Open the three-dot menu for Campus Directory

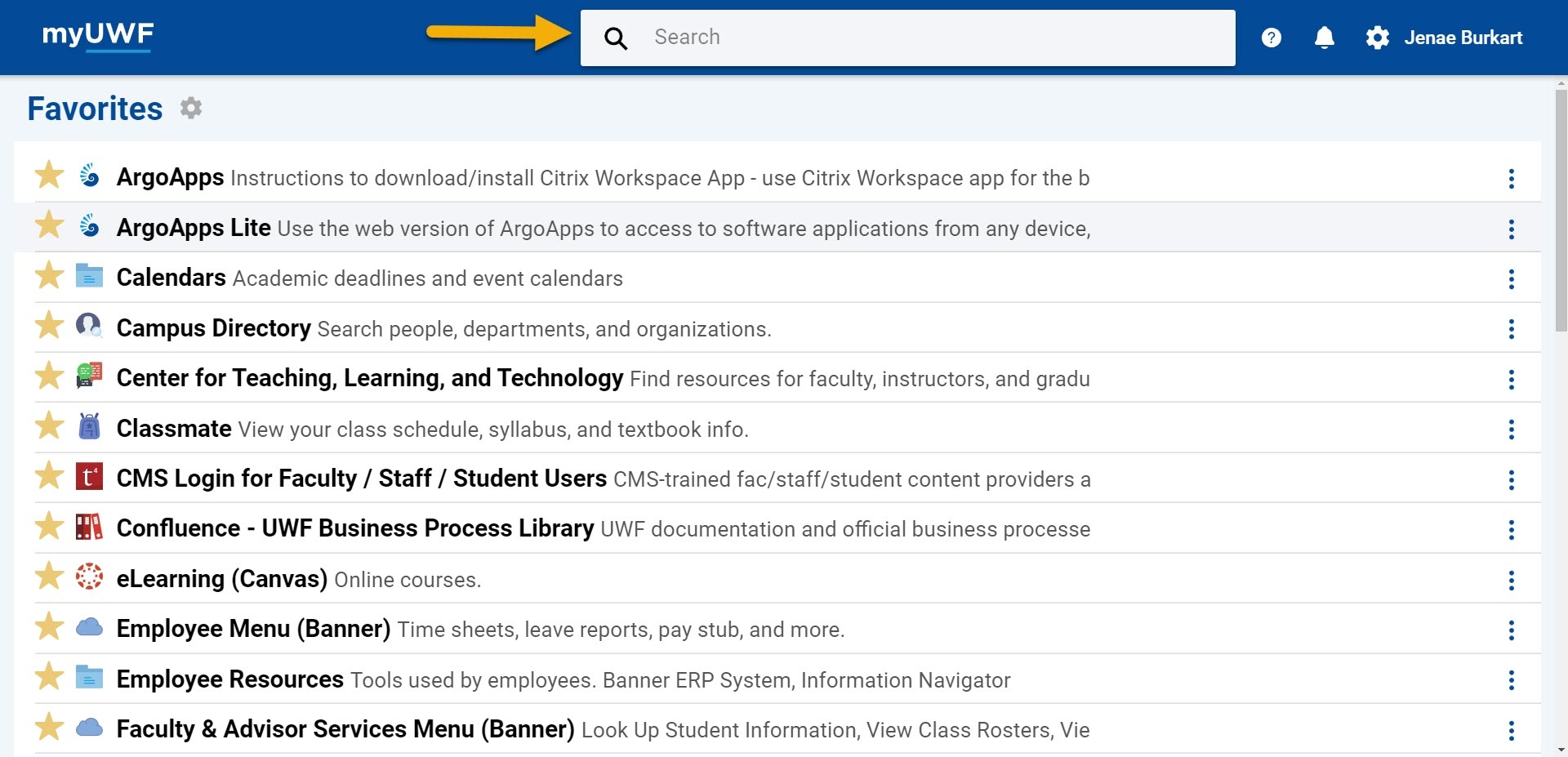[1511, 329]
